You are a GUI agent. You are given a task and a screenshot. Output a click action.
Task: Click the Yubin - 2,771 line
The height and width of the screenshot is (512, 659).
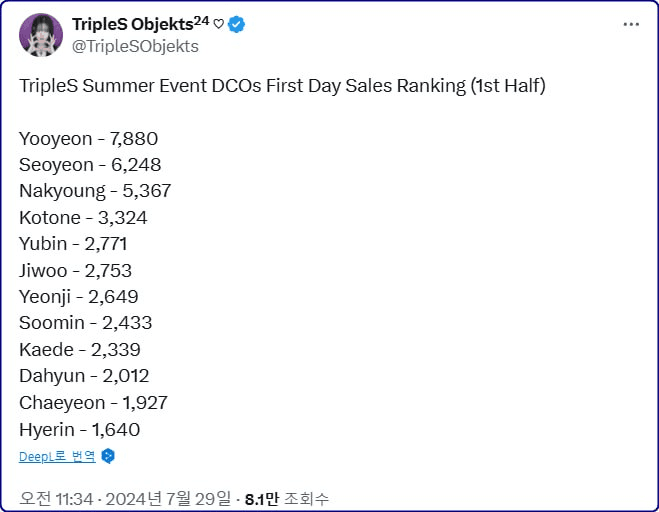(73, 244)
